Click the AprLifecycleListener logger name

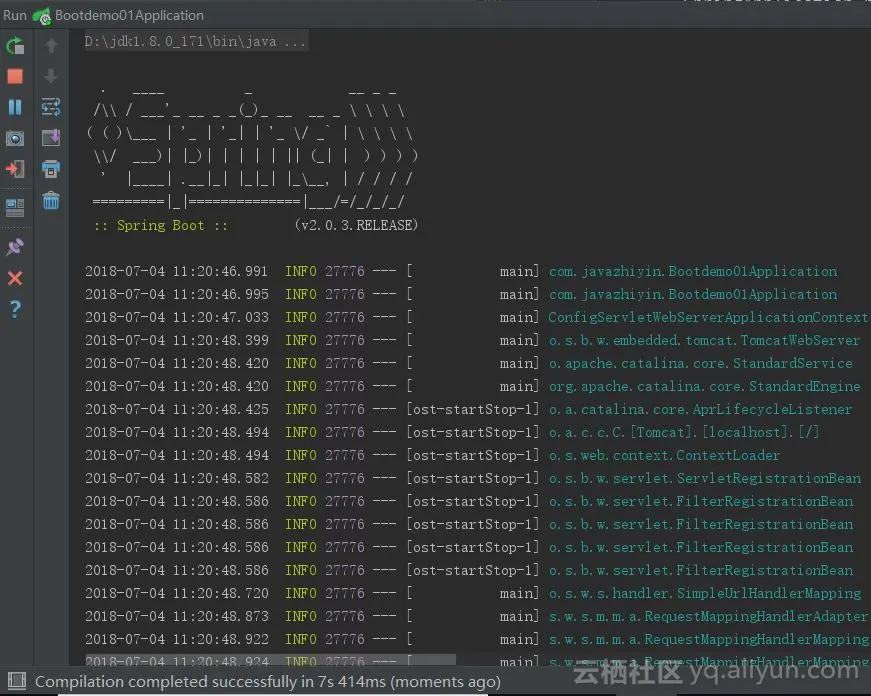pos(700,409)
